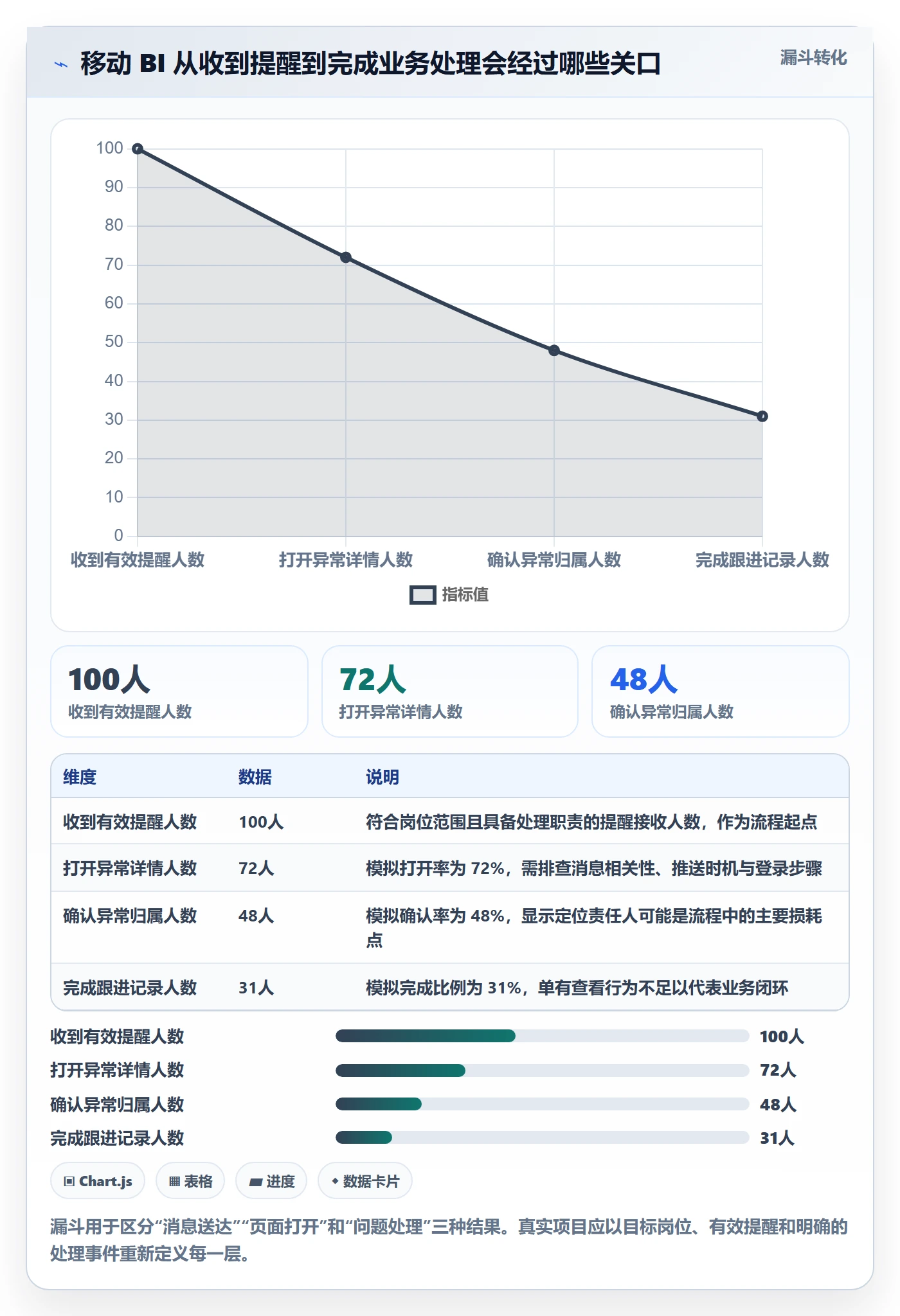Select the 48人 data card
The height and width of the screenshot is (1316, 900).
[721, 691]
